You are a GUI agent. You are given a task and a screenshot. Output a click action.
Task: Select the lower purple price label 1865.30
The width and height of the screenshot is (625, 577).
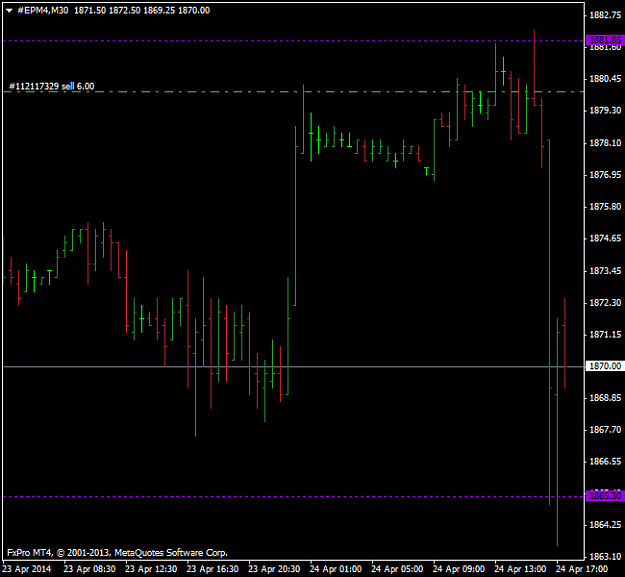(x=605, y=496)
